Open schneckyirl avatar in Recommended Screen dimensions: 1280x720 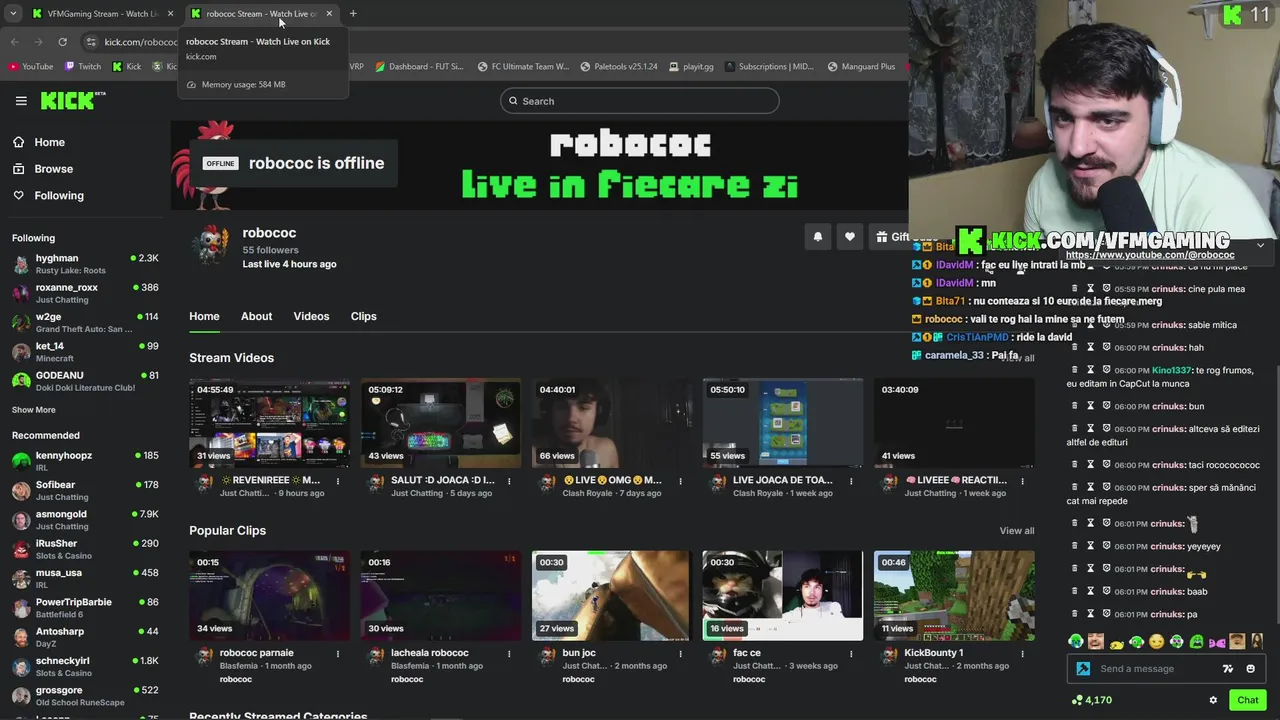coord(21,666)
